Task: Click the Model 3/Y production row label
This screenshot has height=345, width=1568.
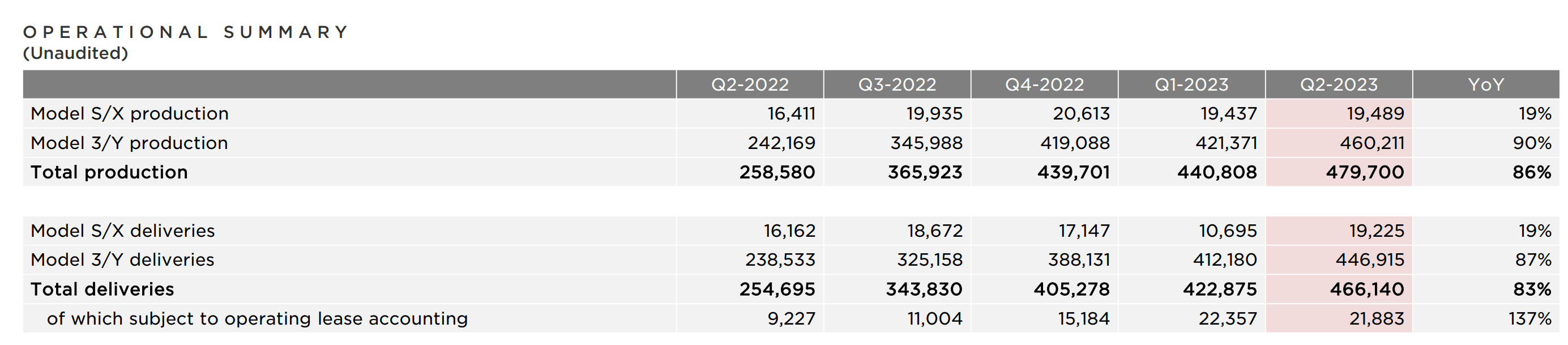Action: (x=129, y=143)
